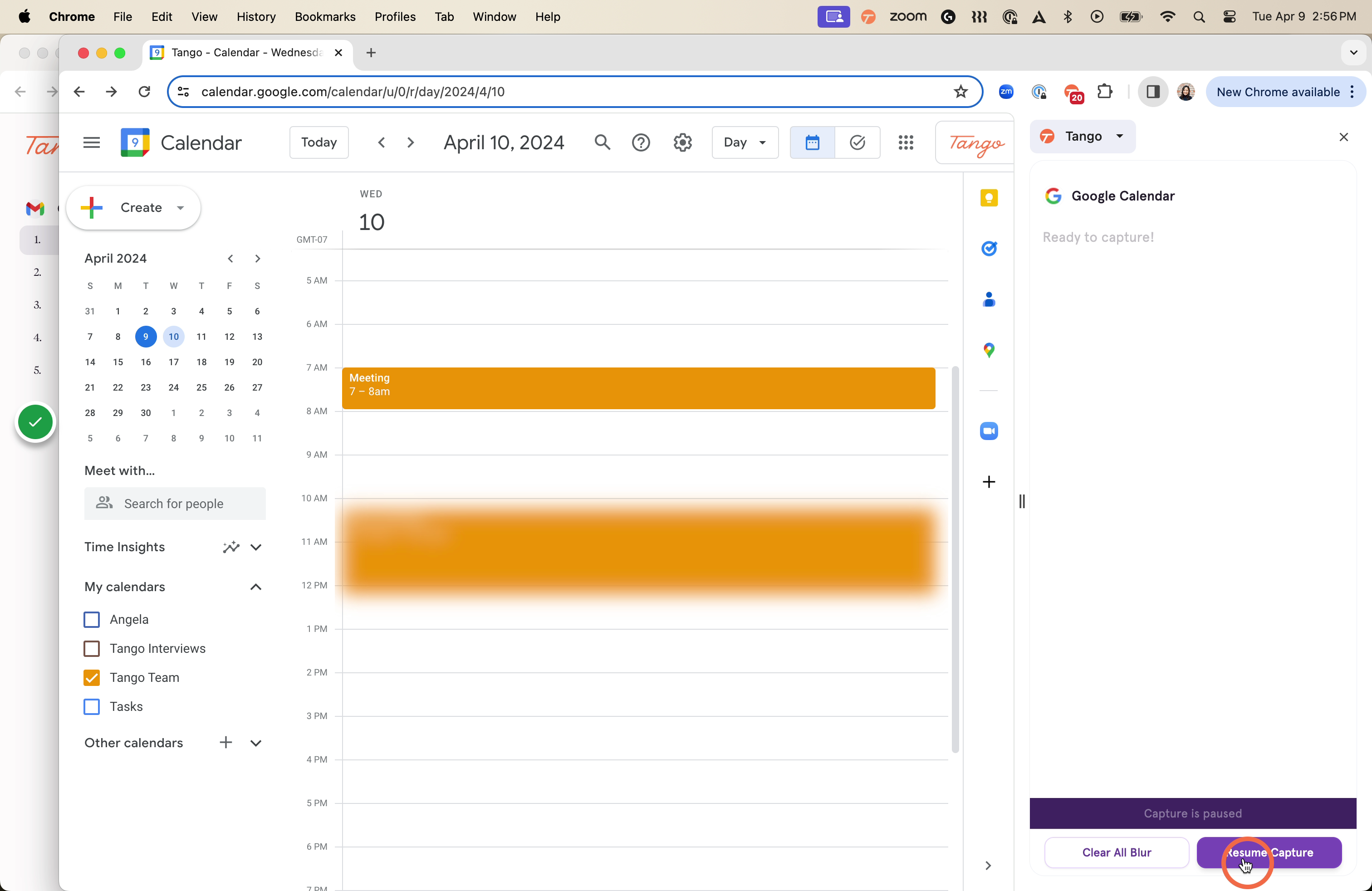Image resolution: width=1372 pixels, height=891 pixels.
Task: Open the Settings gear menu
Action: (682, 142)
